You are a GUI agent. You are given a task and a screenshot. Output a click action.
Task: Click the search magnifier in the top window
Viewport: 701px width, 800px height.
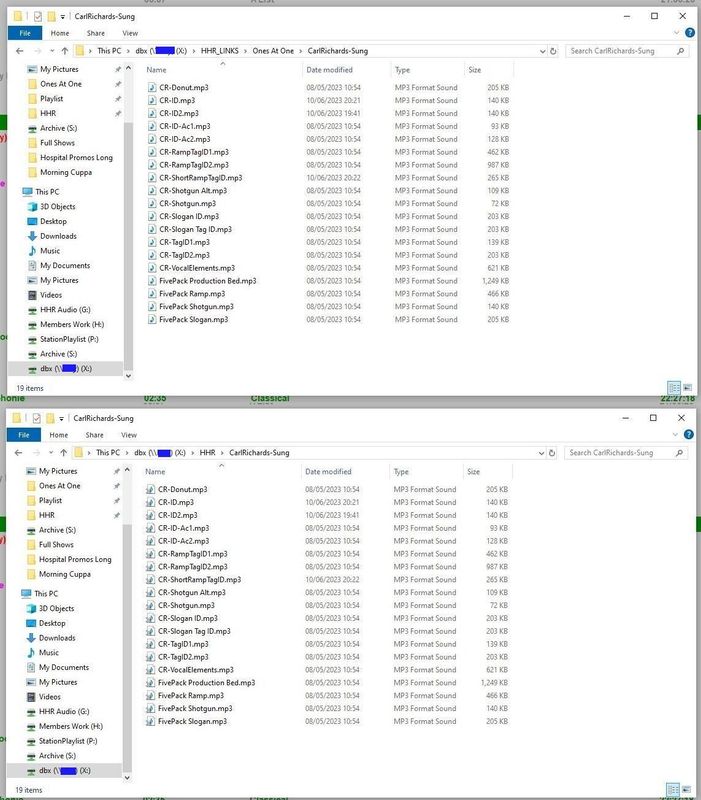click(x=680, y=51)
